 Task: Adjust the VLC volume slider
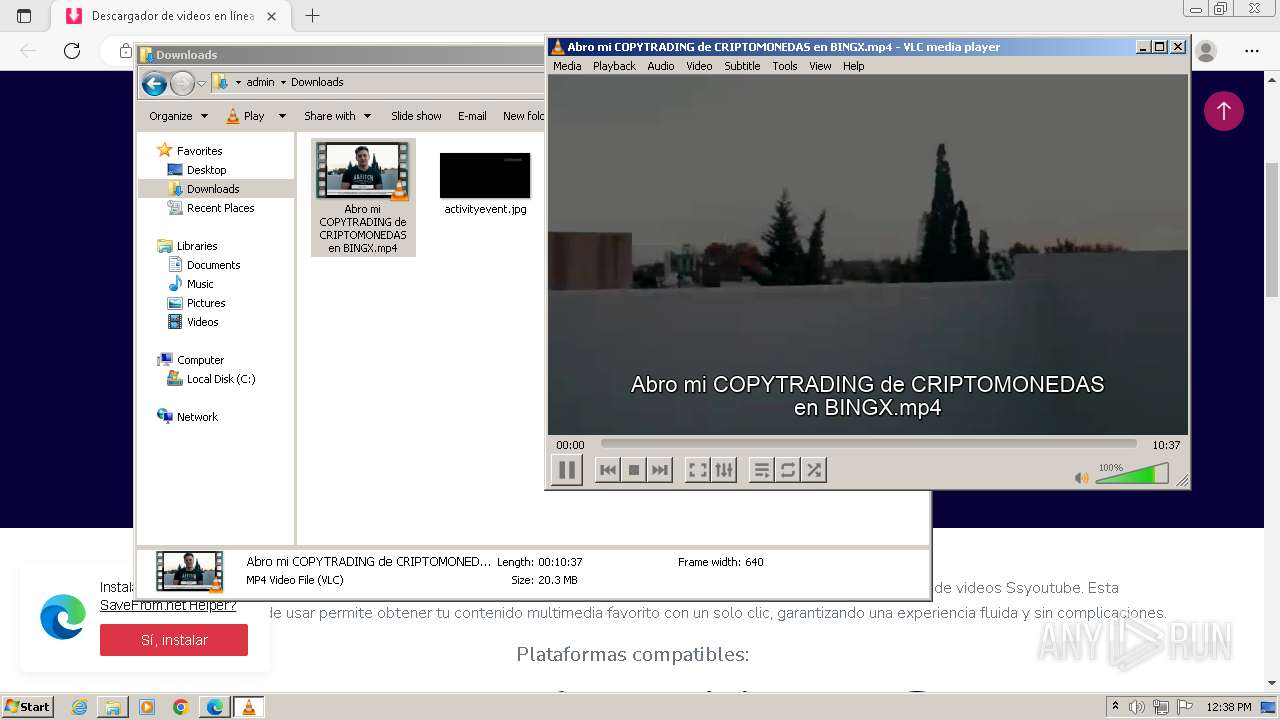click(1132, 474)
